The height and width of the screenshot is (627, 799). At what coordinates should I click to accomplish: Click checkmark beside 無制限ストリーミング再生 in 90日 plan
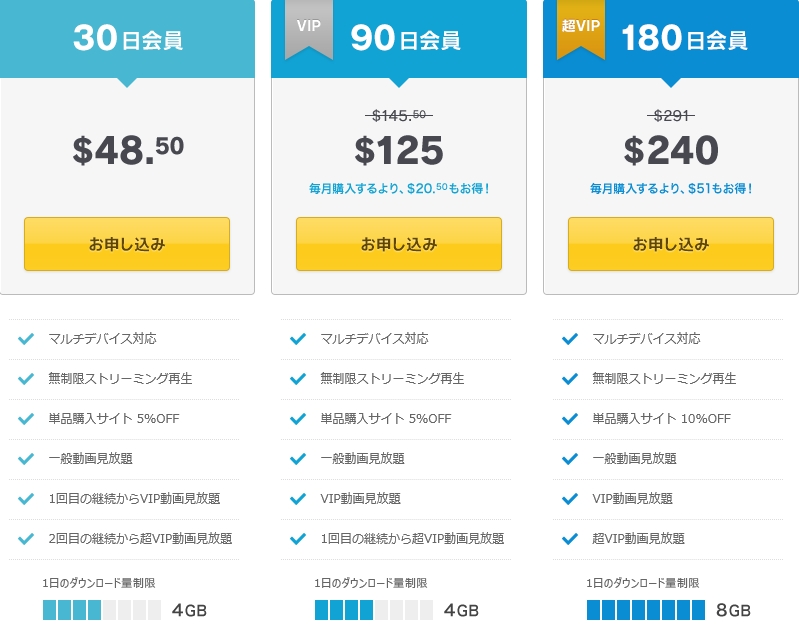tap(298, 379)
